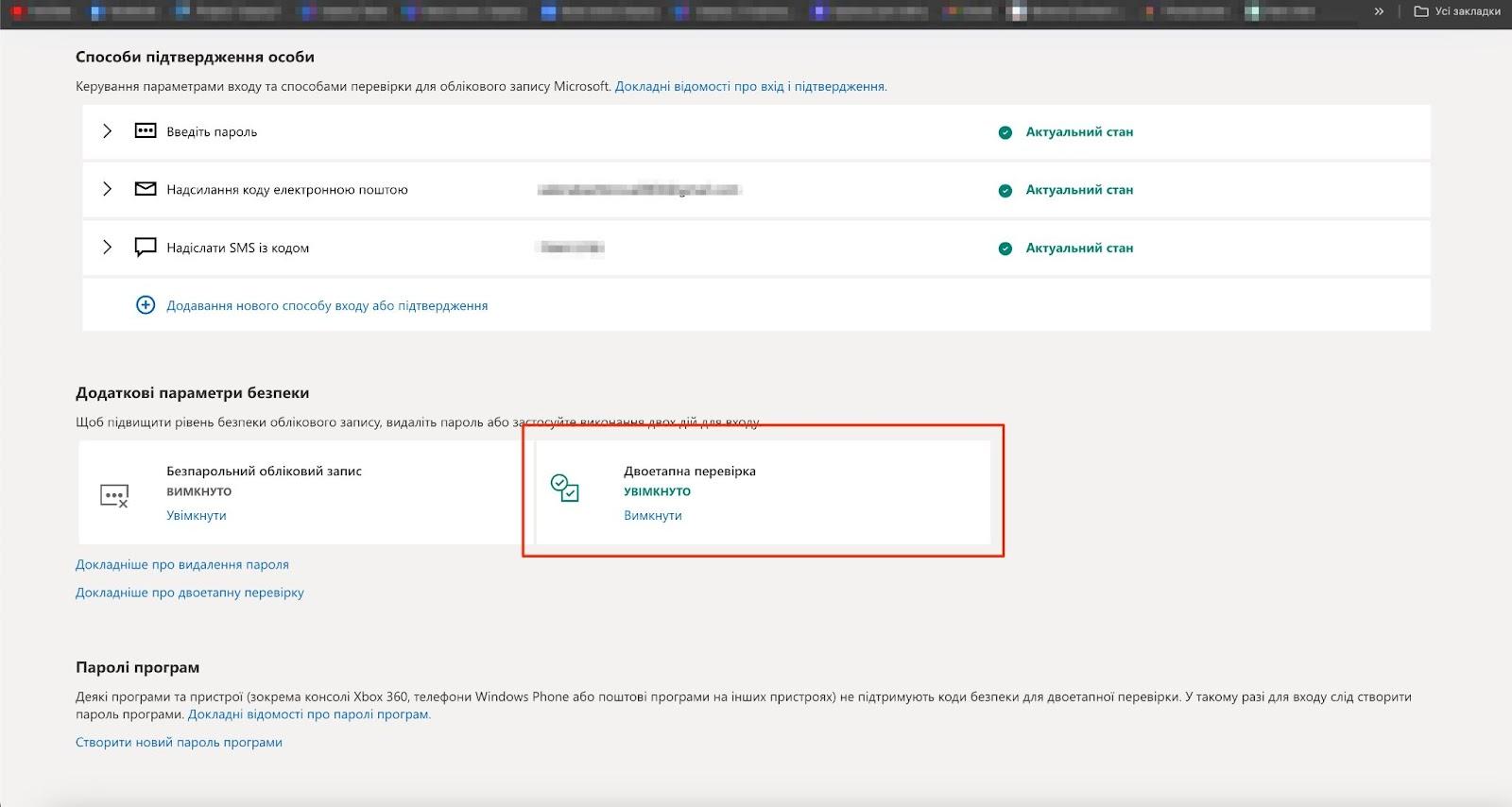Click Додавання нового способу входу link

coord(327,305)
